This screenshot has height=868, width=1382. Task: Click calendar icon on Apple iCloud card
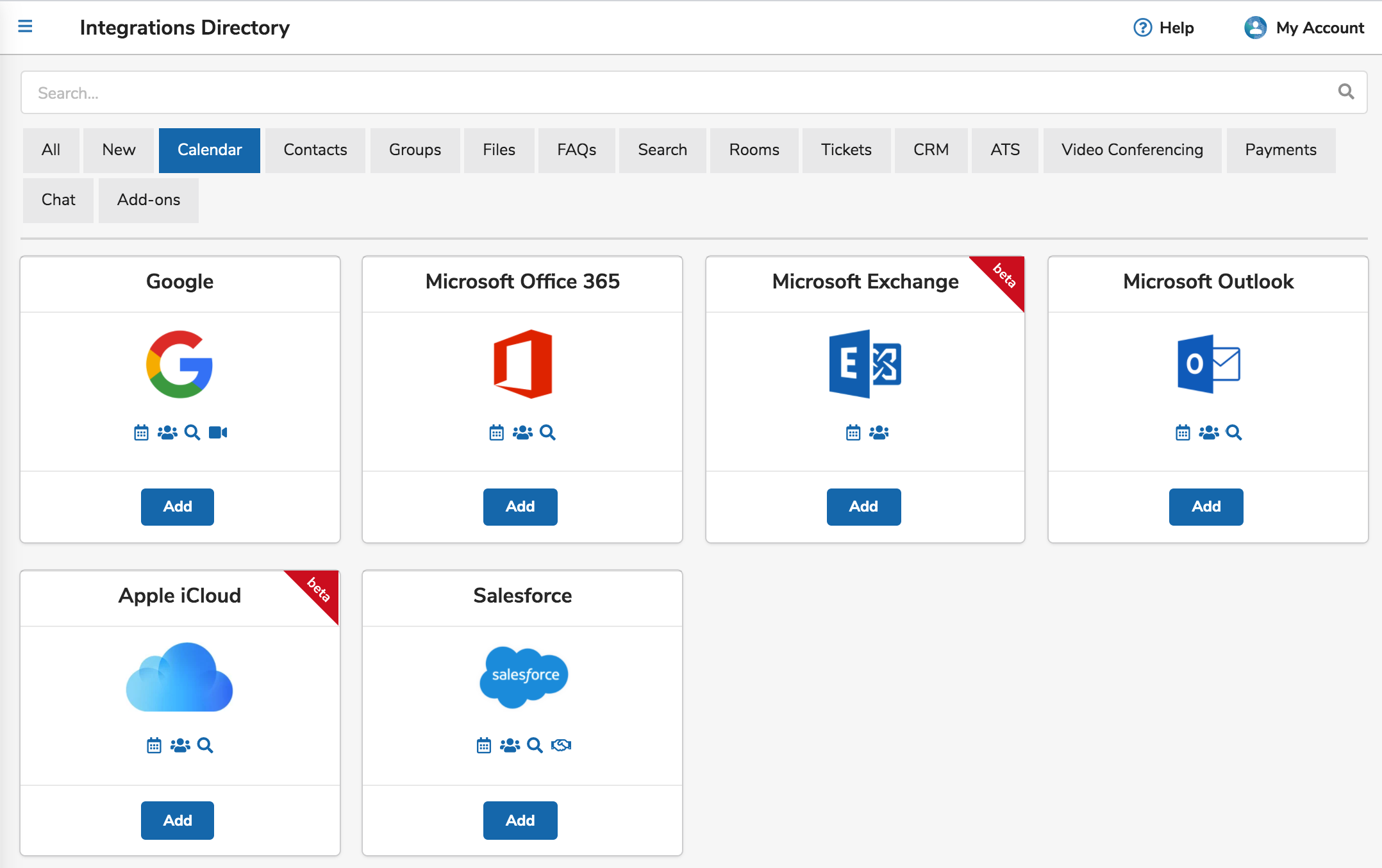[154, 745]
